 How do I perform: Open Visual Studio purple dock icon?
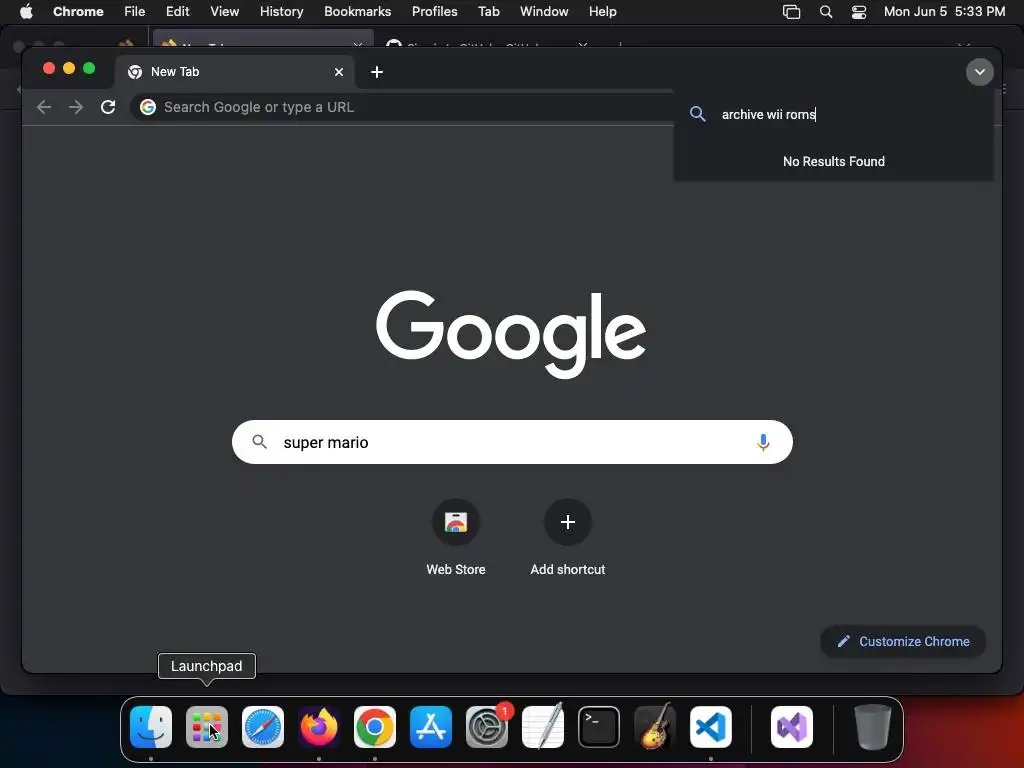pyautogui.click(x=792, y=727)
